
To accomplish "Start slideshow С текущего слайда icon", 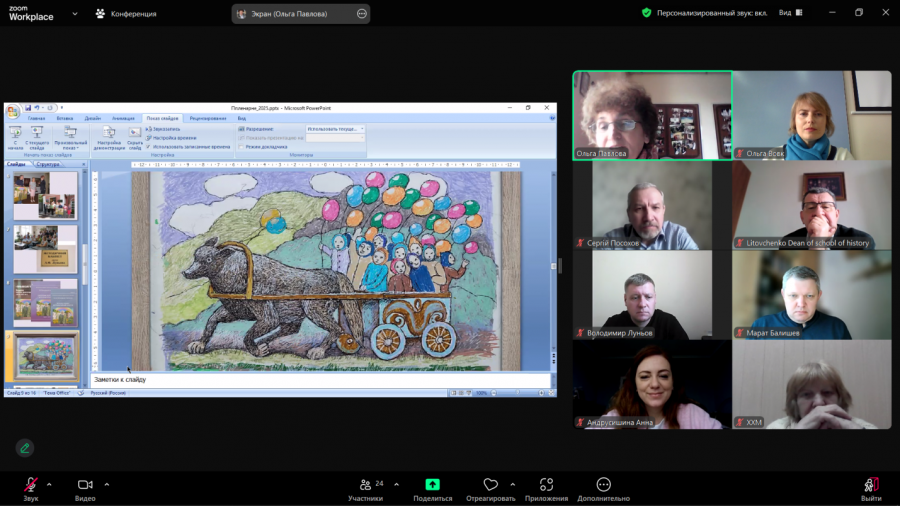I will click(x=37, y=133).
